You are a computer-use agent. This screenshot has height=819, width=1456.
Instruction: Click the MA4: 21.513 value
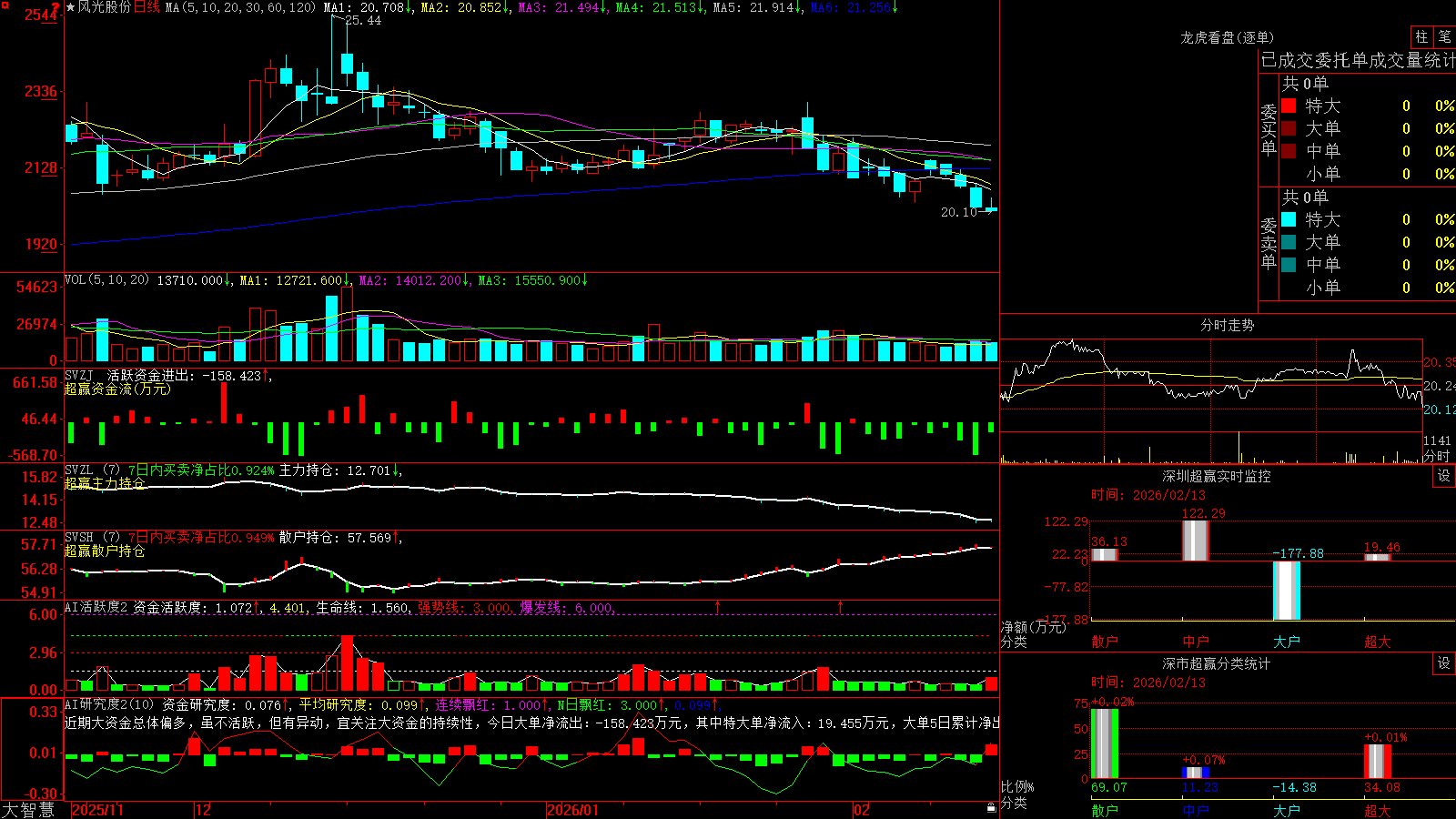coord(657,7)
